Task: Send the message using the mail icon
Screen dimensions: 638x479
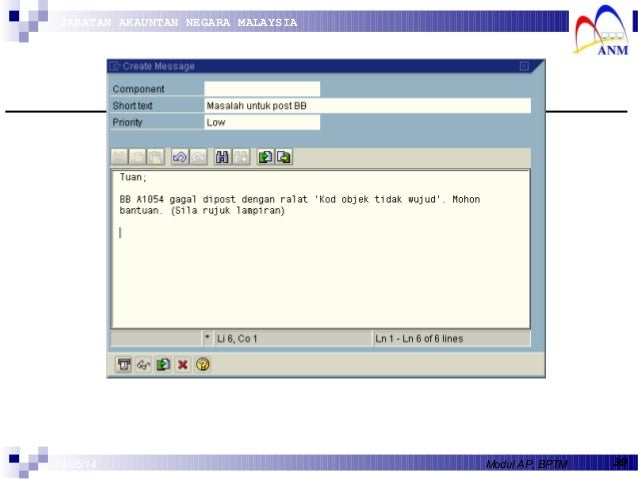Action: click(124, 365)
